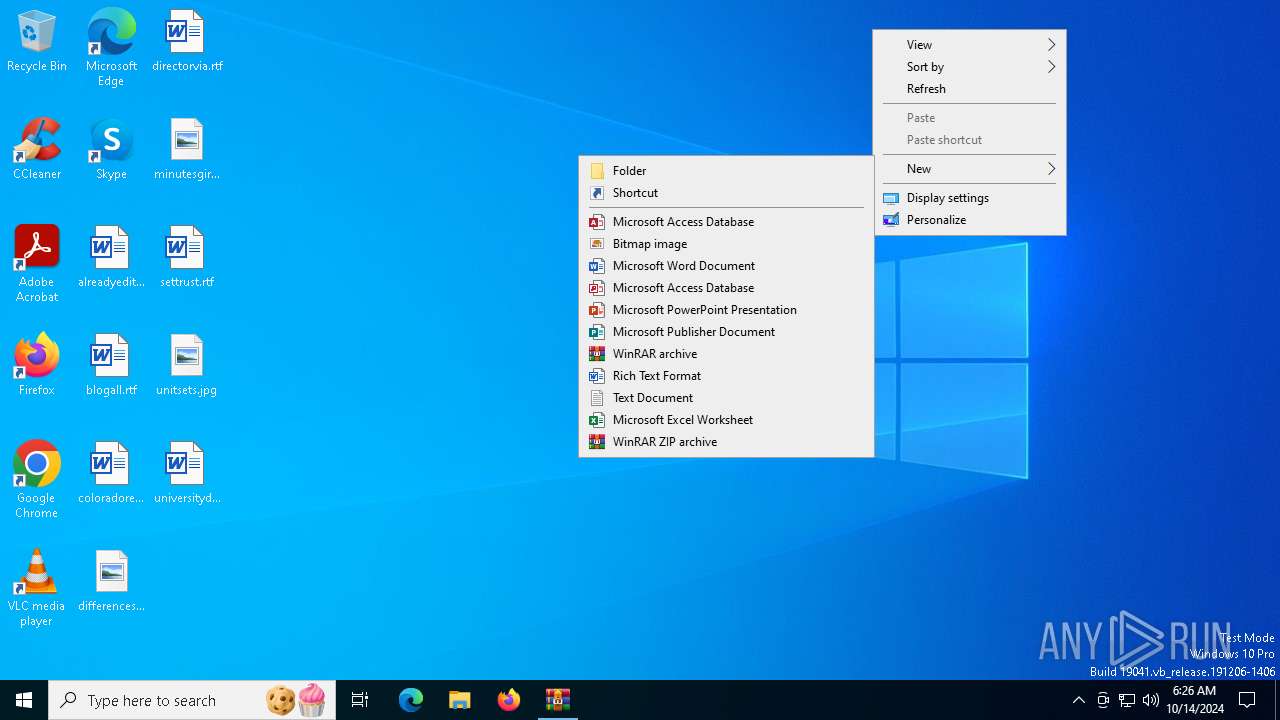Select the Recycle Bin desktop icon
The height and width of the screenshot is (720, 1280).
[x=37, y=42]
